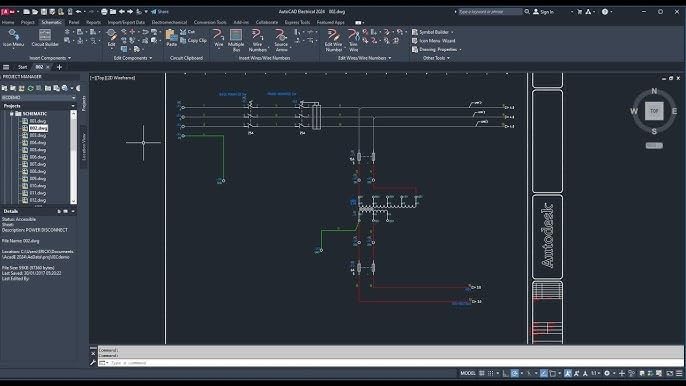Click the Undo arrow in quick access toolbar
The height and width of the screenshot is (386, 686).
tap(78, 12)
